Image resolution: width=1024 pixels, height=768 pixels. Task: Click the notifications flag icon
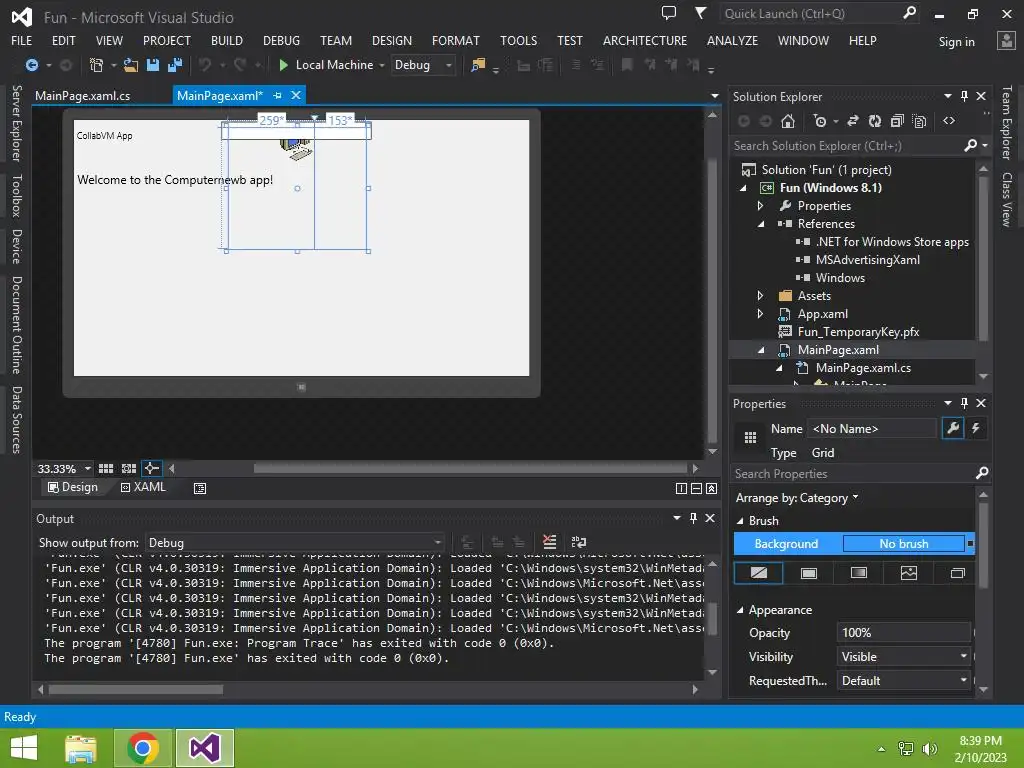pos(700,13)
